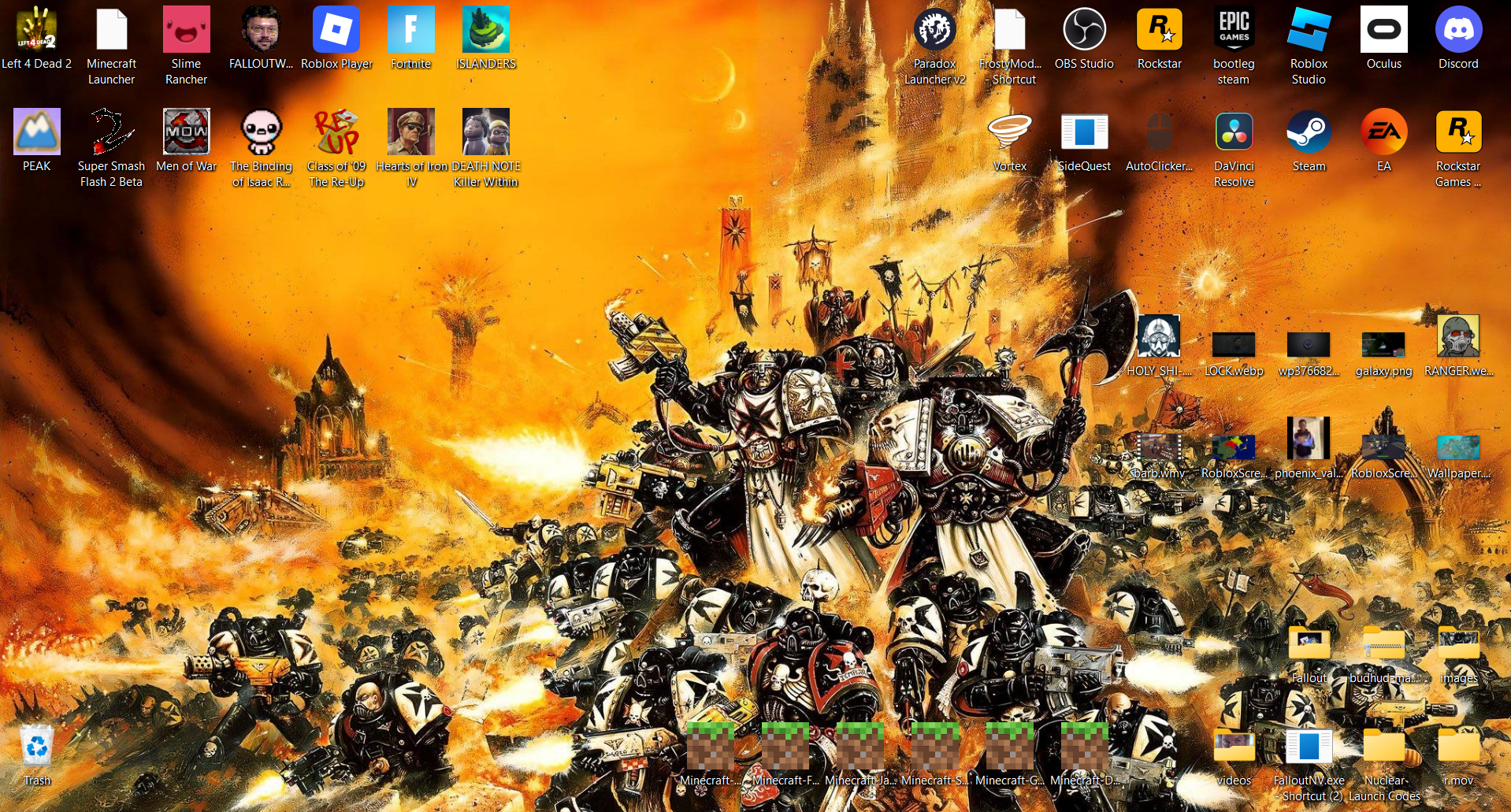Open the images folder

tap(1459, 643)
